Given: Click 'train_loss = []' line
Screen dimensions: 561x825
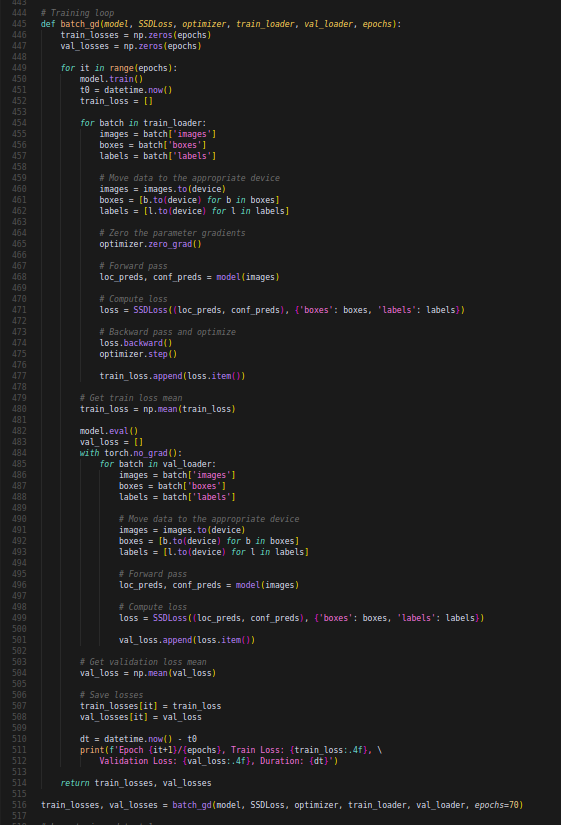Looking at the screenshot, I should coord(116,102).
